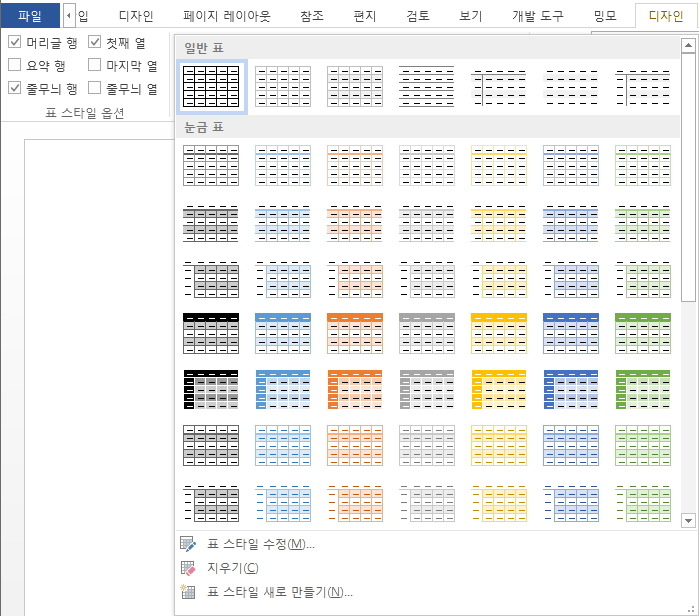This screenshot has height=616, width=699.
Task: Switch to the 페이지 레이아웃 tab
Action: click(226, 16)
